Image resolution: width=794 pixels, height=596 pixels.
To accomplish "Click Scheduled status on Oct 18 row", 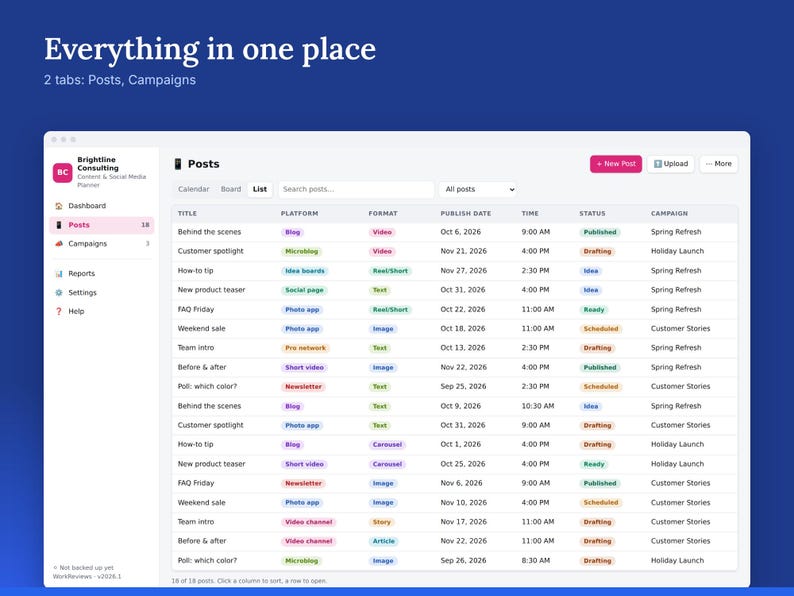I will pyautogui.click(x=601, y=329).
